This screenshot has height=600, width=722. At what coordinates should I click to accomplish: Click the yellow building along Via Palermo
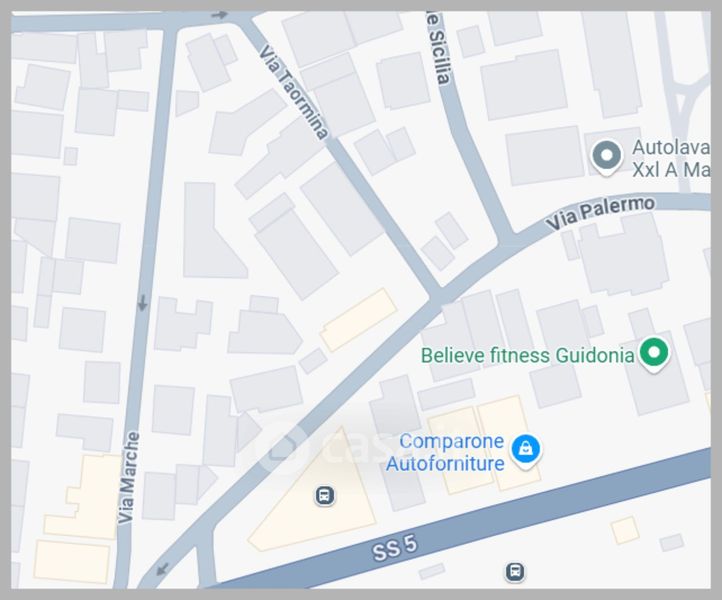tap(358, 320)
